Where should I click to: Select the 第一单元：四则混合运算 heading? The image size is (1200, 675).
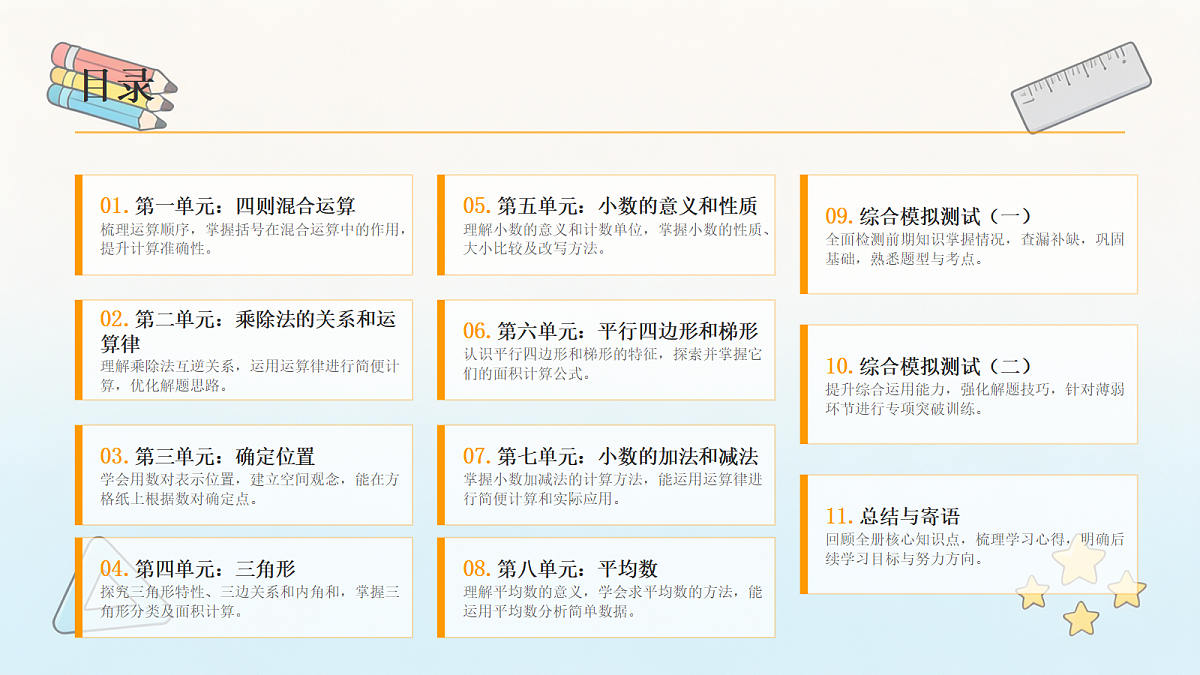click(x=245, y=207)
